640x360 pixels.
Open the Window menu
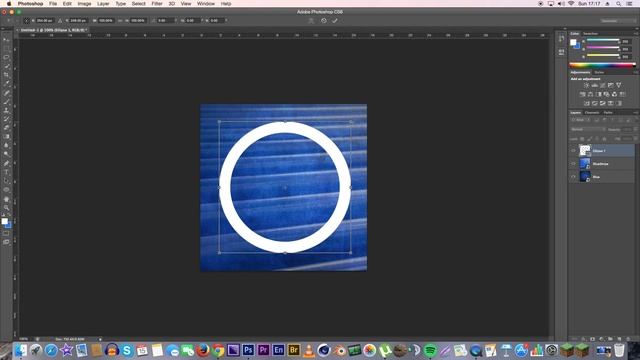206,4
